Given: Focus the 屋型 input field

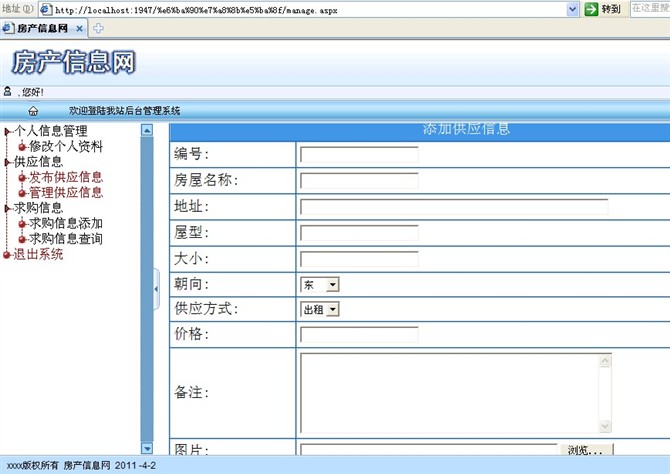Looking at the screenshot, I should tap(359, 233).
